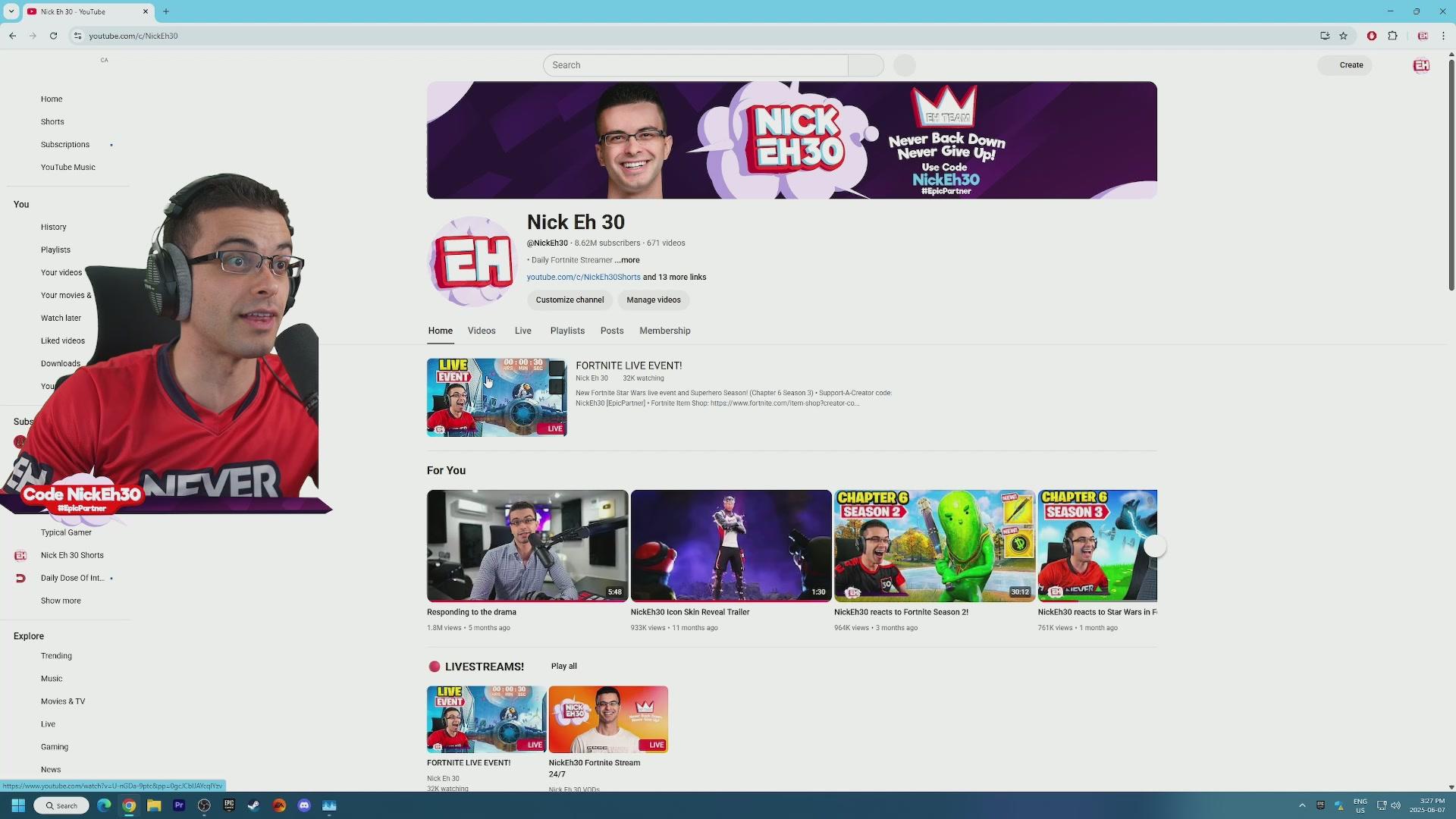
Task: Switch to the Videos channel tab
Action: click(482, 331)
